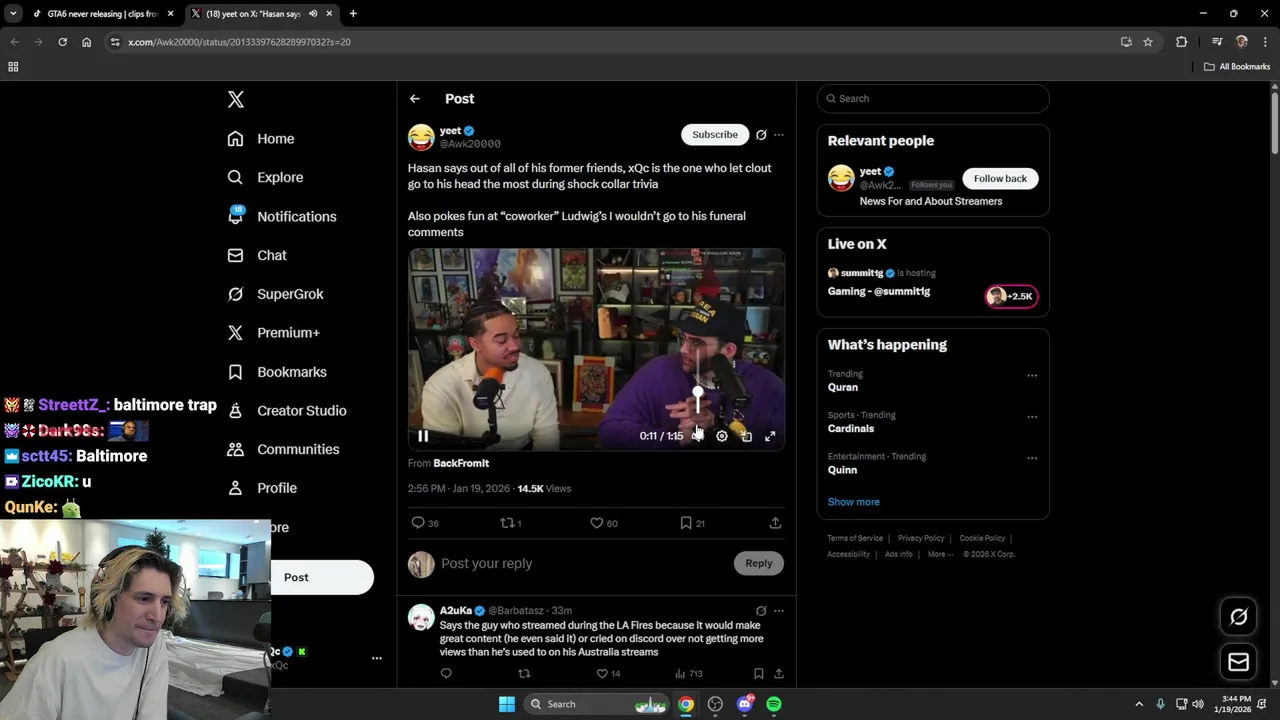1280x720 pixels.
Task: Open video settings gear
Action: (x=722, y=436)
